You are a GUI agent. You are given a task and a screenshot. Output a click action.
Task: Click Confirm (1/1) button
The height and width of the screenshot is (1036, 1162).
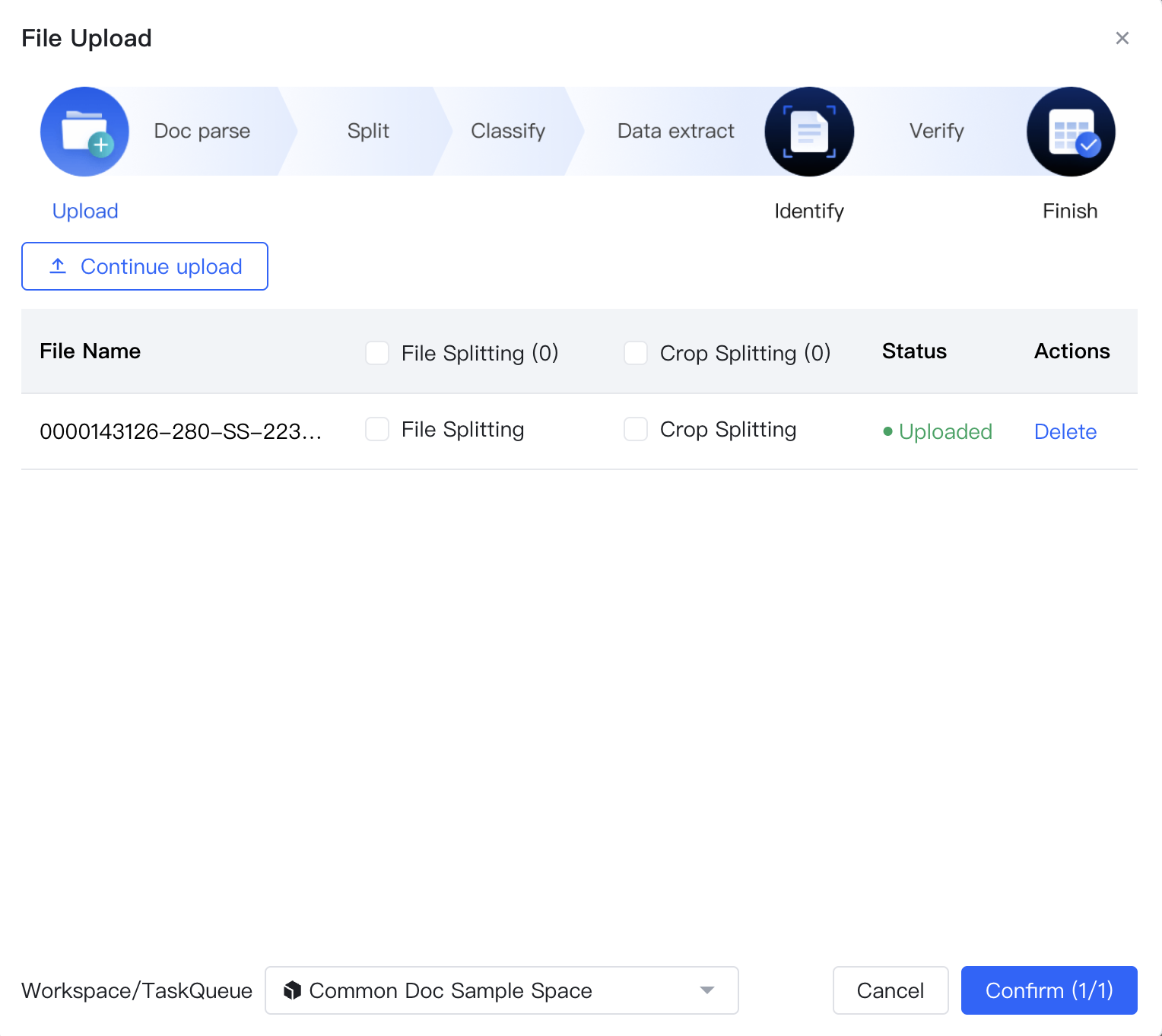pos(1049,990)
